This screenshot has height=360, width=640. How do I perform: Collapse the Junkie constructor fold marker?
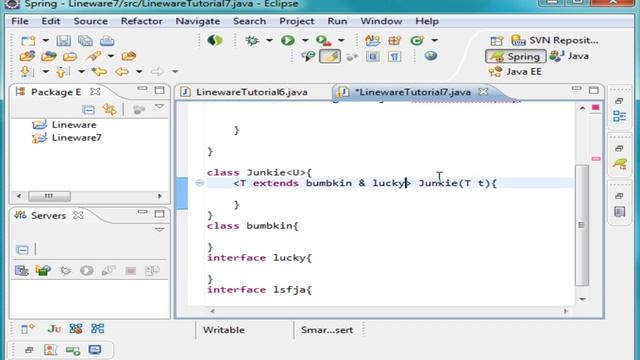click(x=199, y=183)
